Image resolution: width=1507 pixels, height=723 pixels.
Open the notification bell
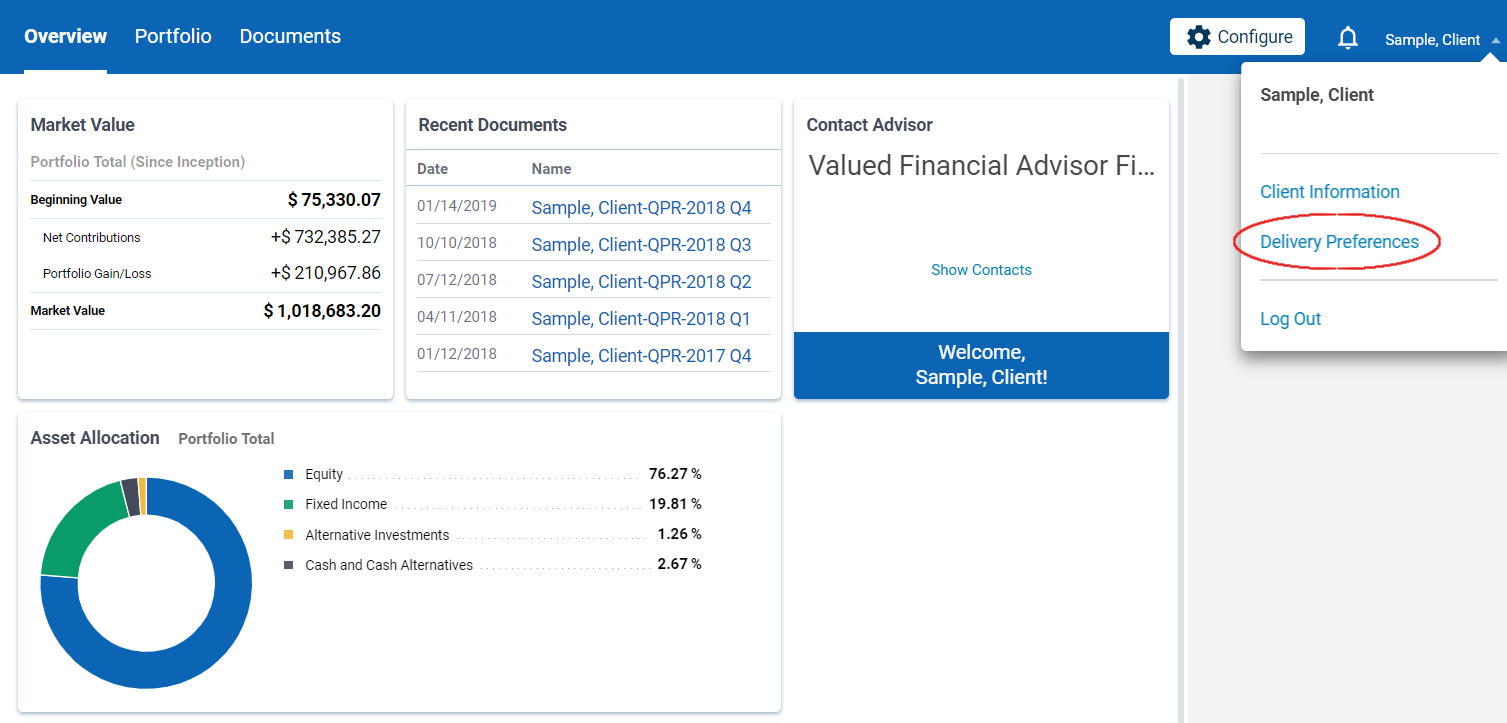[1348, 36]
